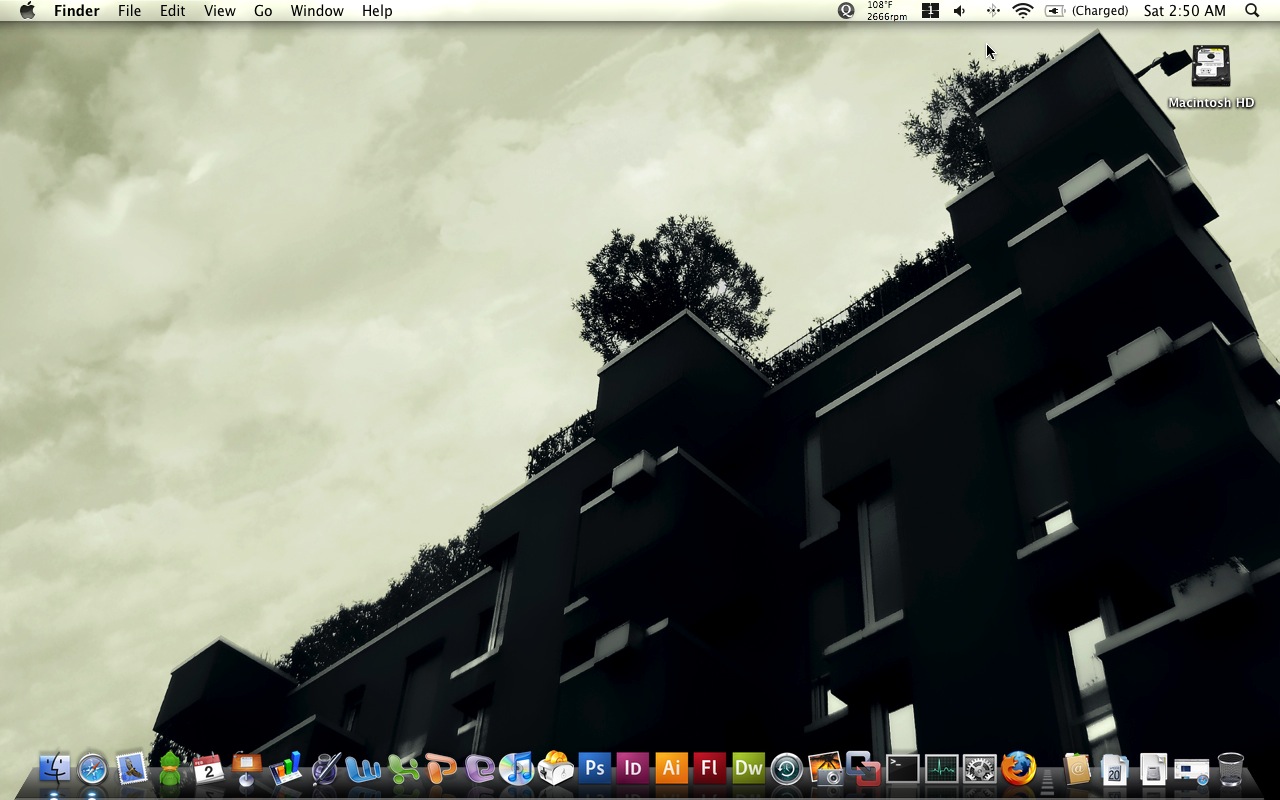Open the disk image file stack
The height and width of the screenshot is (800, 1280).
(1154, 769)
